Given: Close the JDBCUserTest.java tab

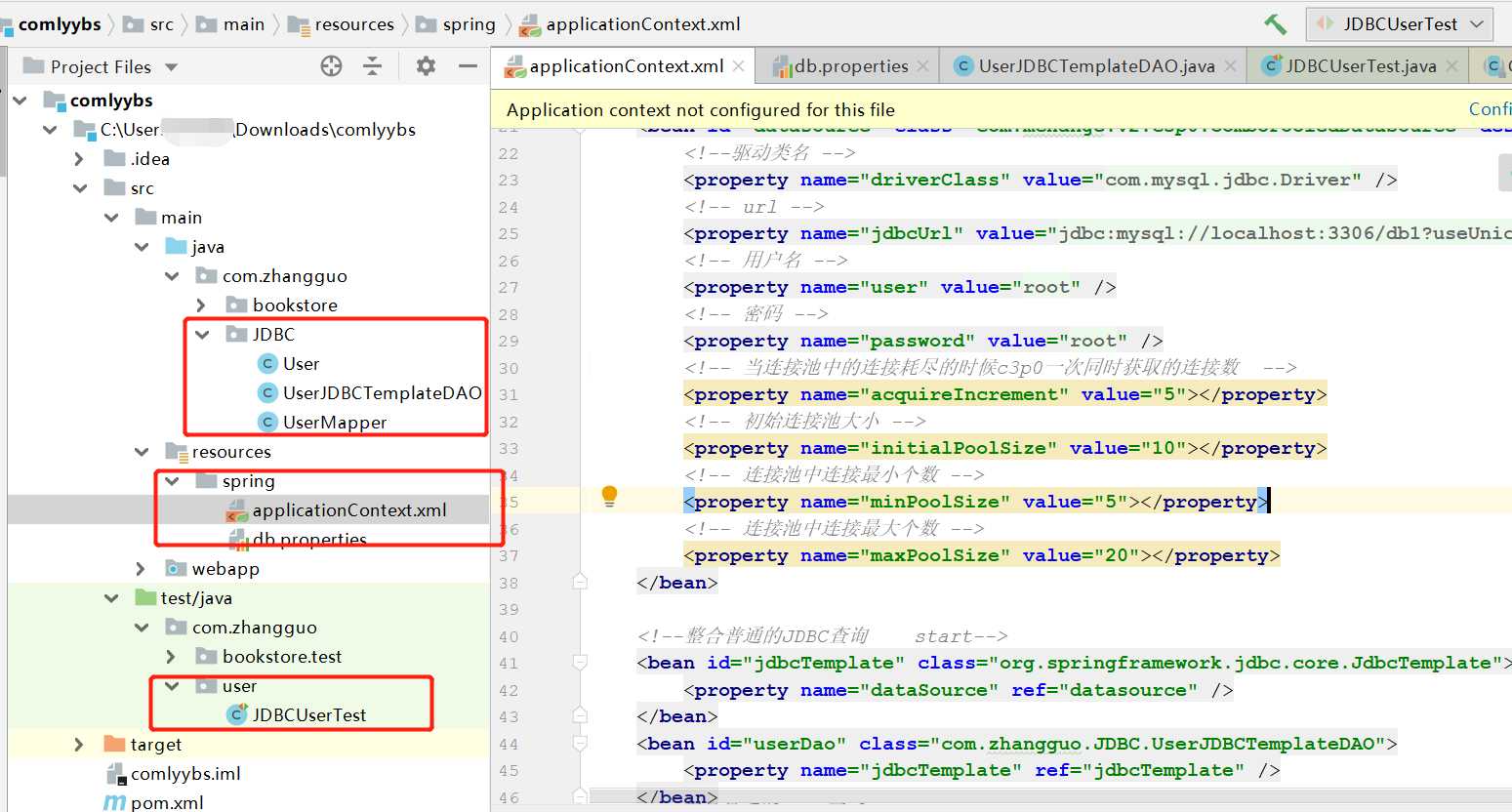Looking at the screenshot, I should (1451, 66).
